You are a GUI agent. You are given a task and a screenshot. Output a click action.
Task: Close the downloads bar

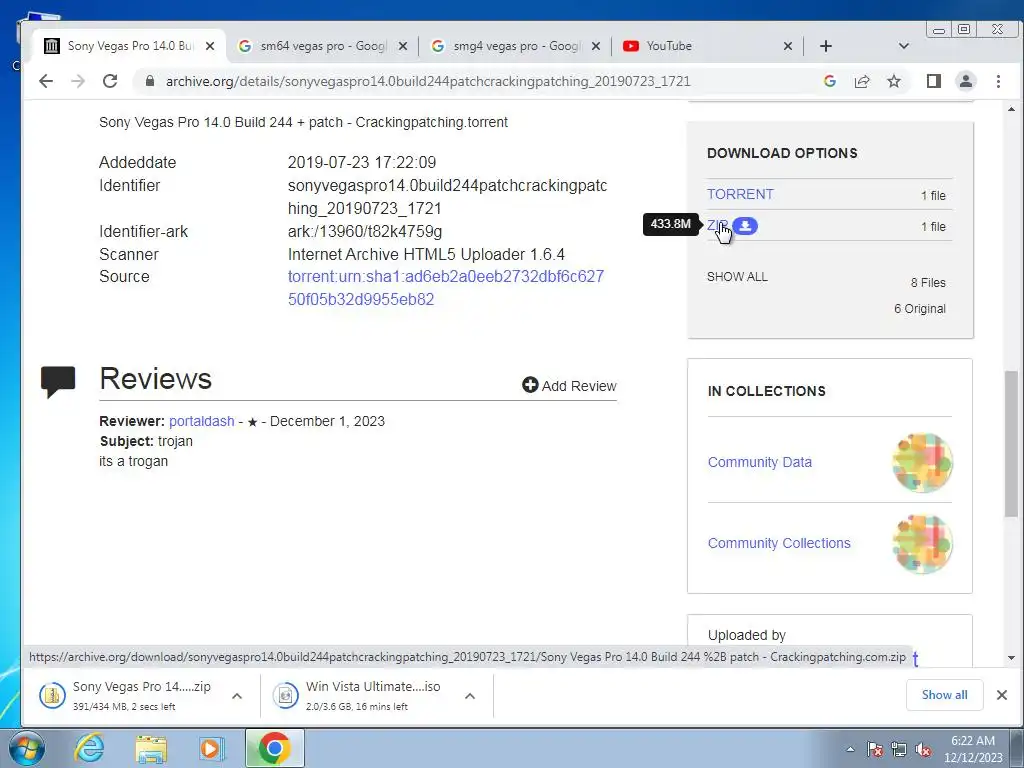point(1002,695)
